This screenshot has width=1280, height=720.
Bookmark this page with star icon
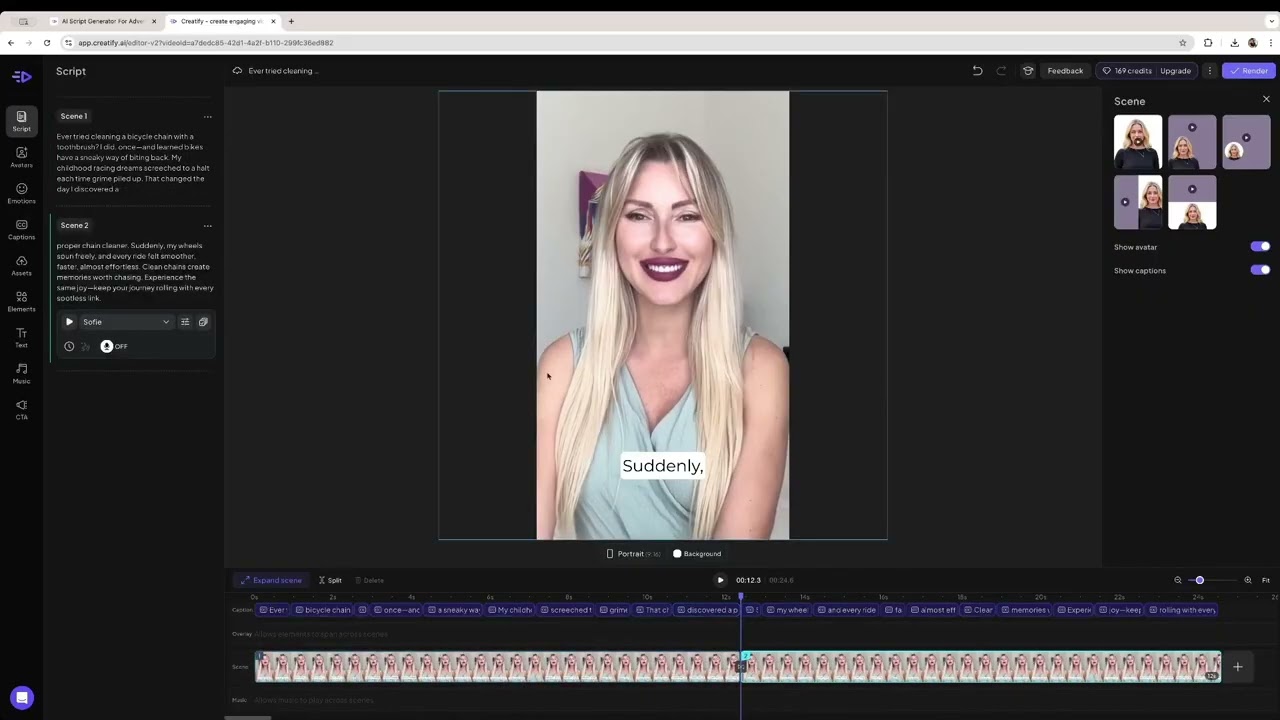(1182, 43)
